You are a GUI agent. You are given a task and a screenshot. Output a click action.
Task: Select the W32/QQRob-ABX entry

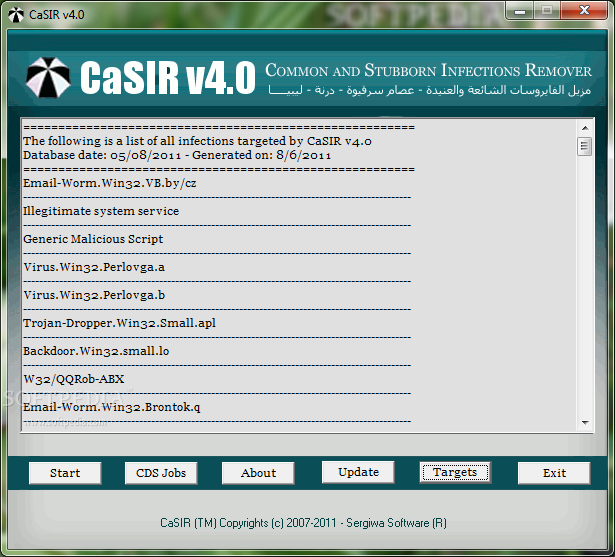[74, 379]
